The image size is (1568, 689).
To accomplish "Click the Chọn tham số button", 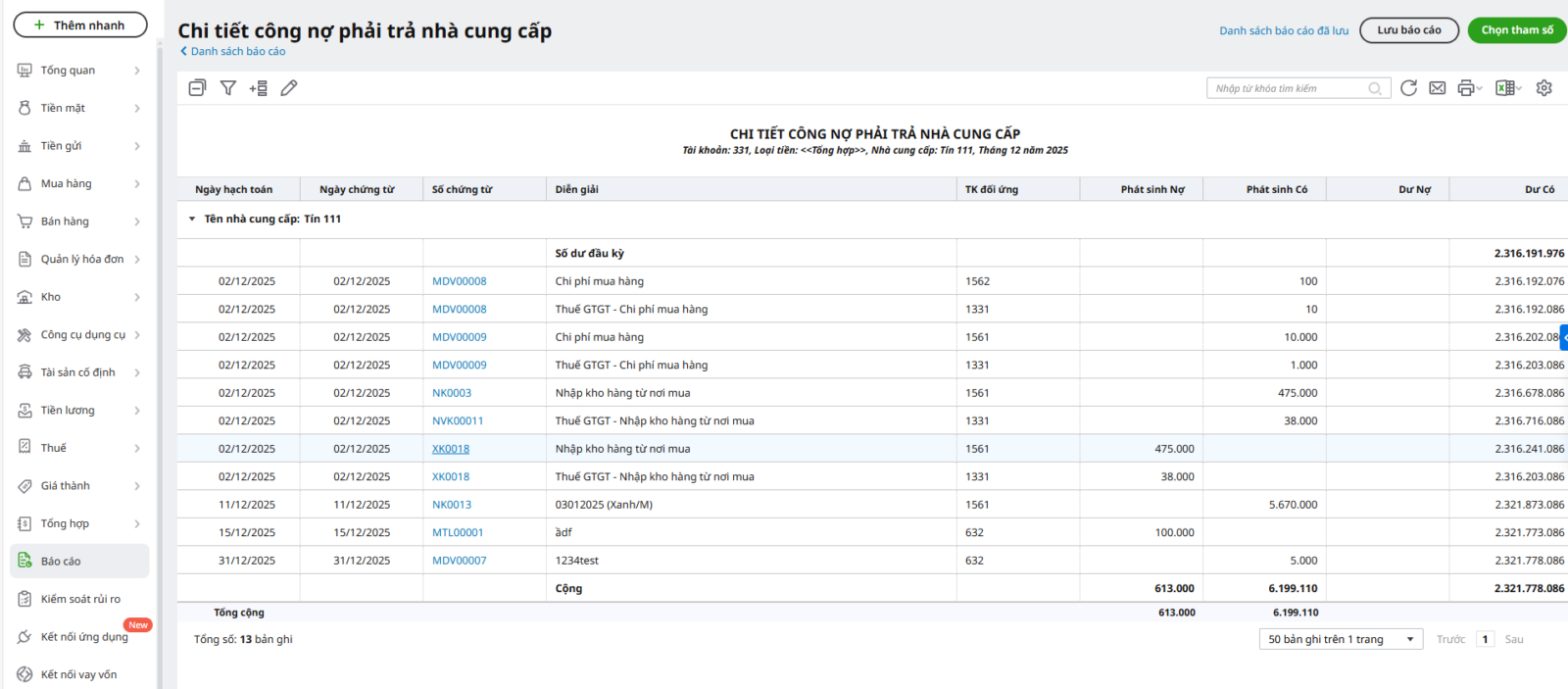I will coord(1516,30).
